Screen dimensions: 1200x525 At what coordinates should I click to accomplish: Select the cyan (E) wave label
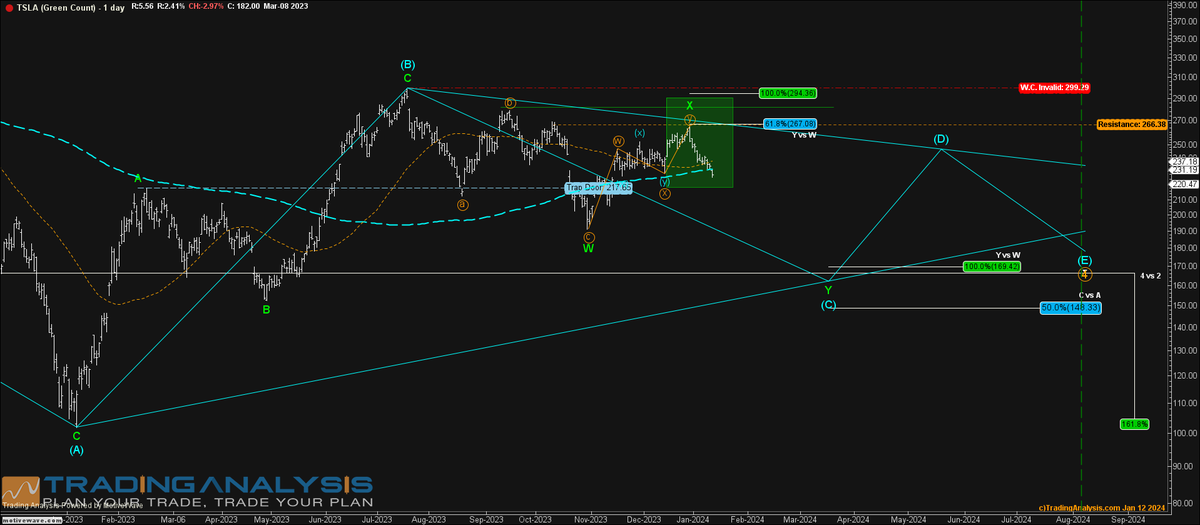(x=1085, y=260)
